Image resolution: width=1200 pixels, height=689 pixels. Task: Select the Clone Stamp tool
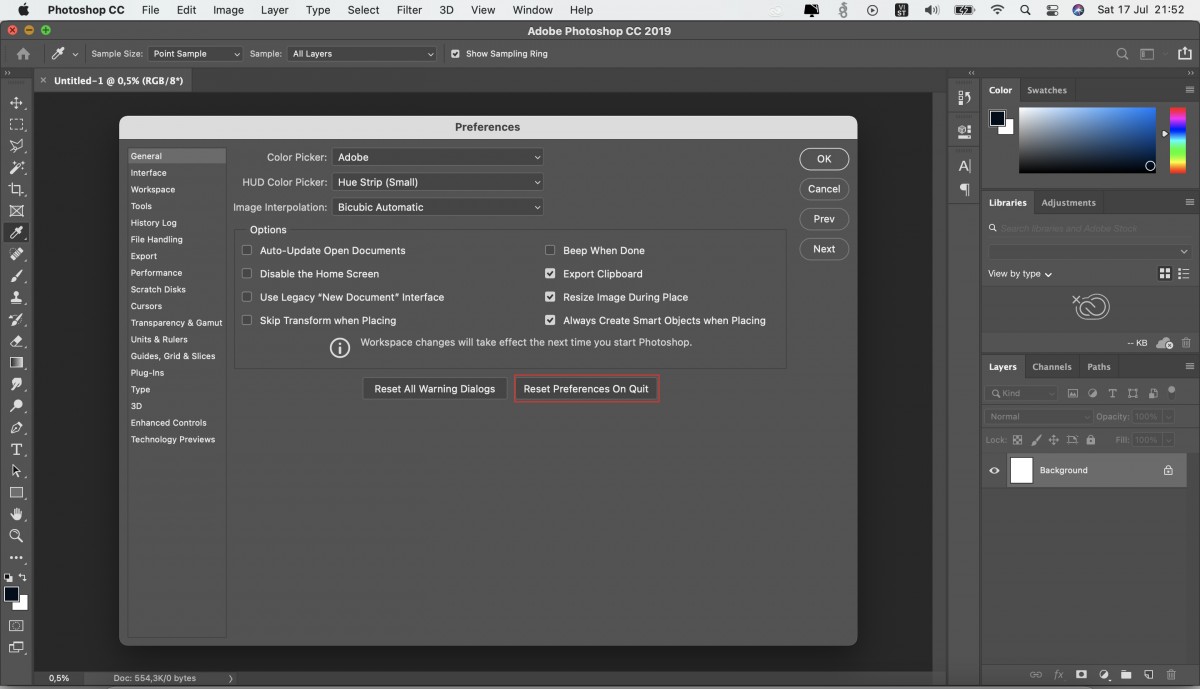pos(16,297)
